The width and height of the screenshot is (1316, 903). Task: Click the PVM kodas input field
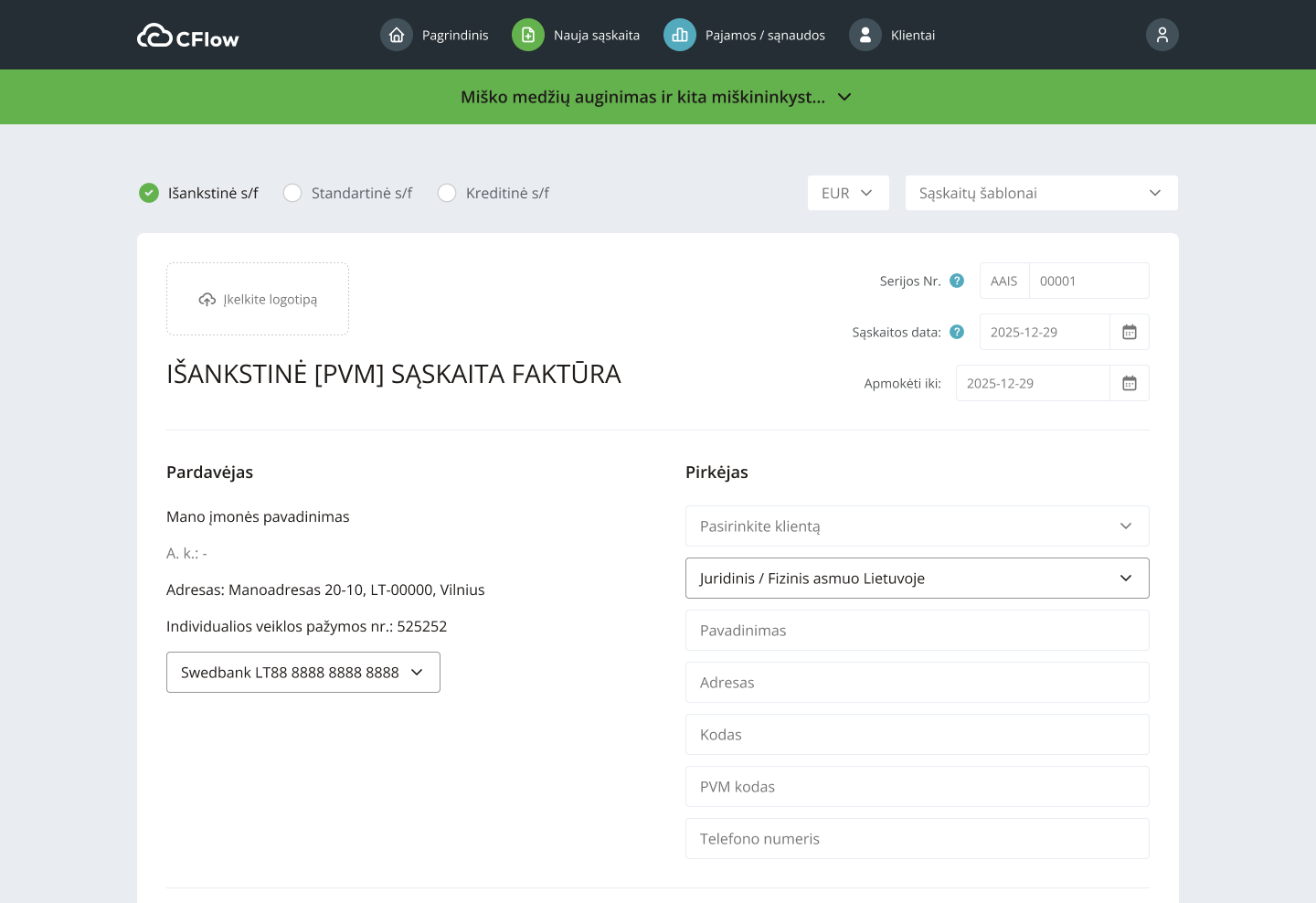click(918, 787)
